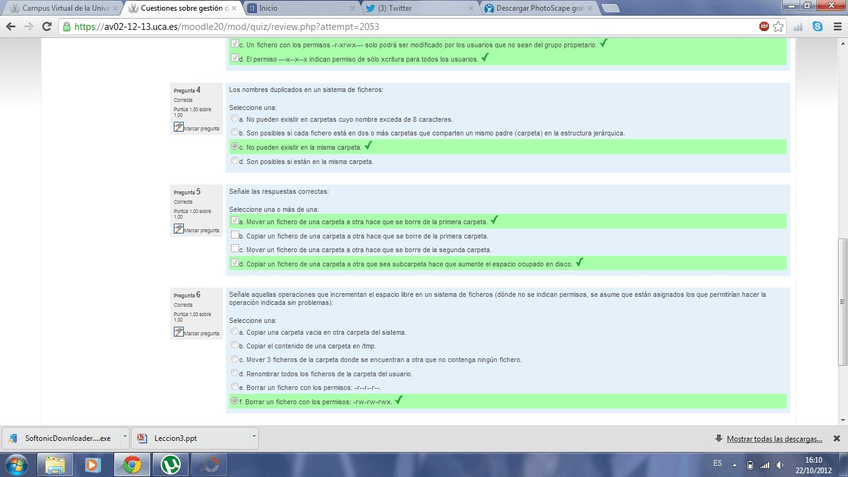Screen dimensions: 848x477
Task: Tick option c about borrar de la segunda carpeta
Action: tap(235, 249)
